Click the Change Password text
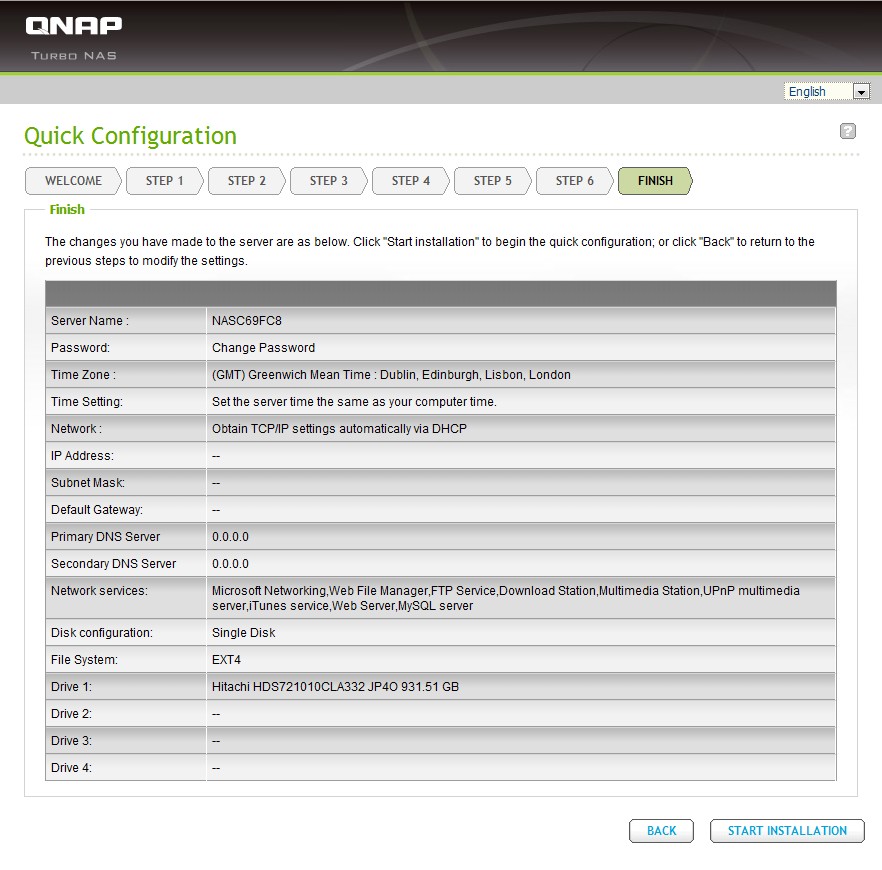The width and height of the screenshot is (882, 870). 263,348
